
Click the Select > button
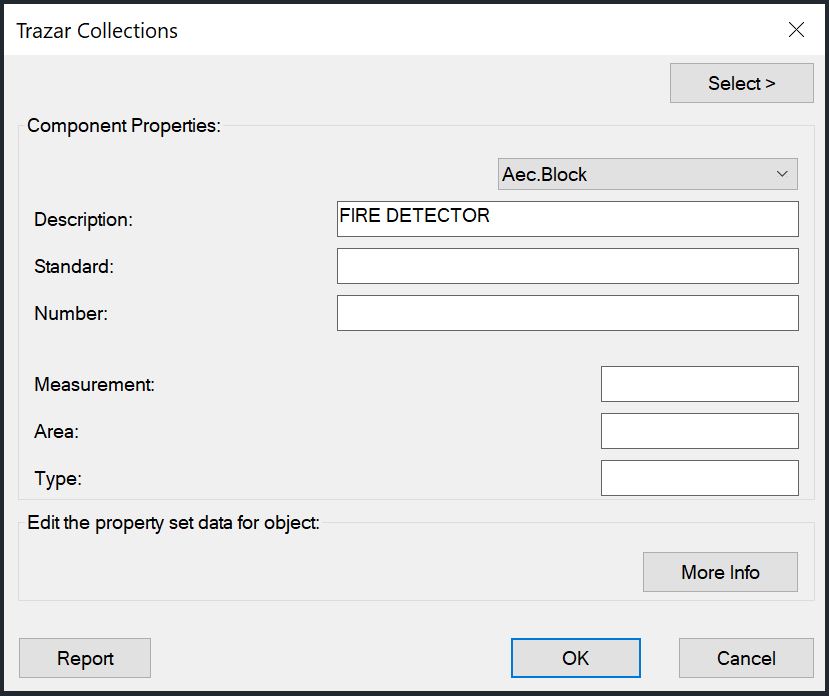(741, 83)
